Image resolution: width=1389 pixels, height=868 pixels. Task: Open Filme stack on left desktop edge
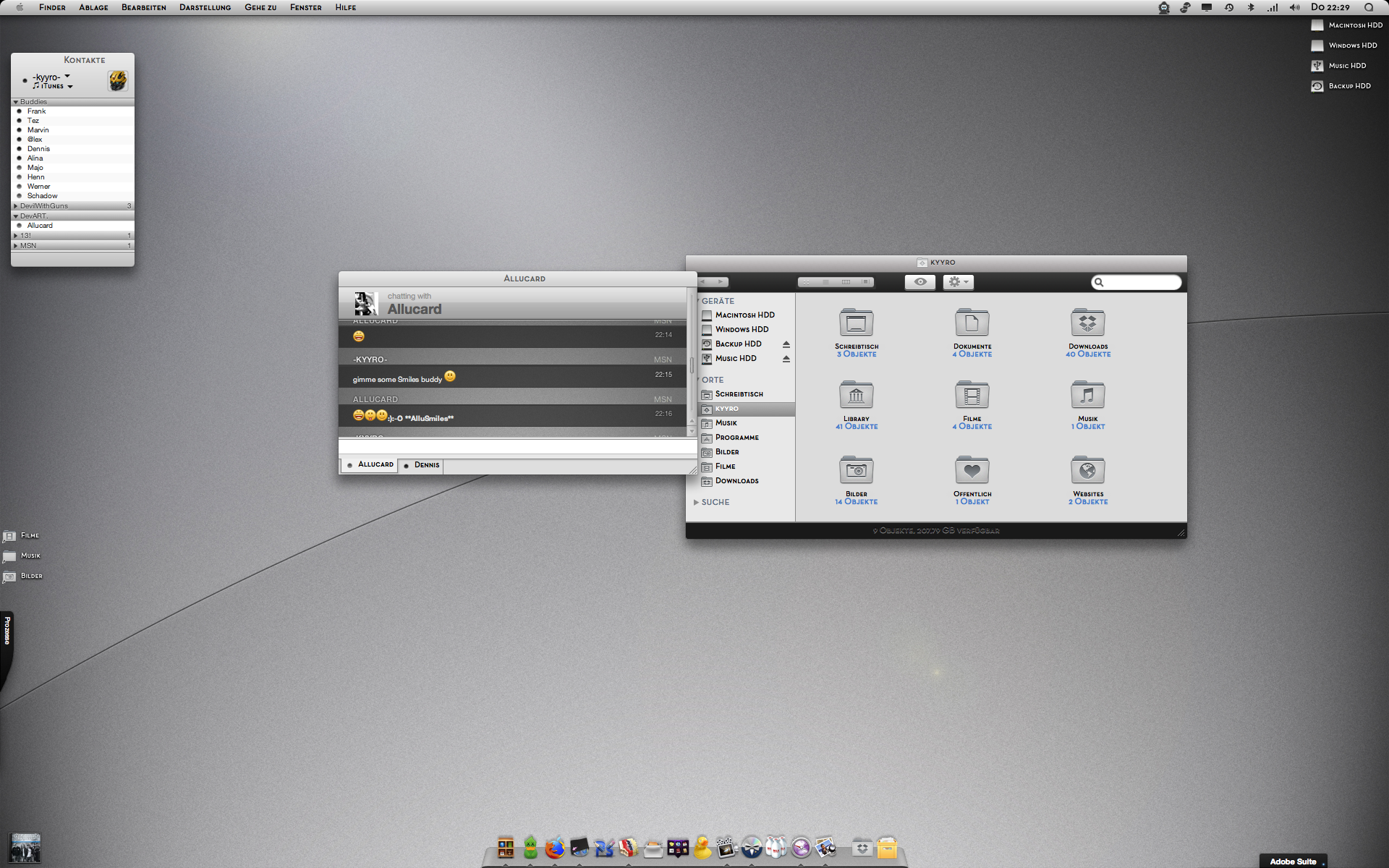[21, 536]
